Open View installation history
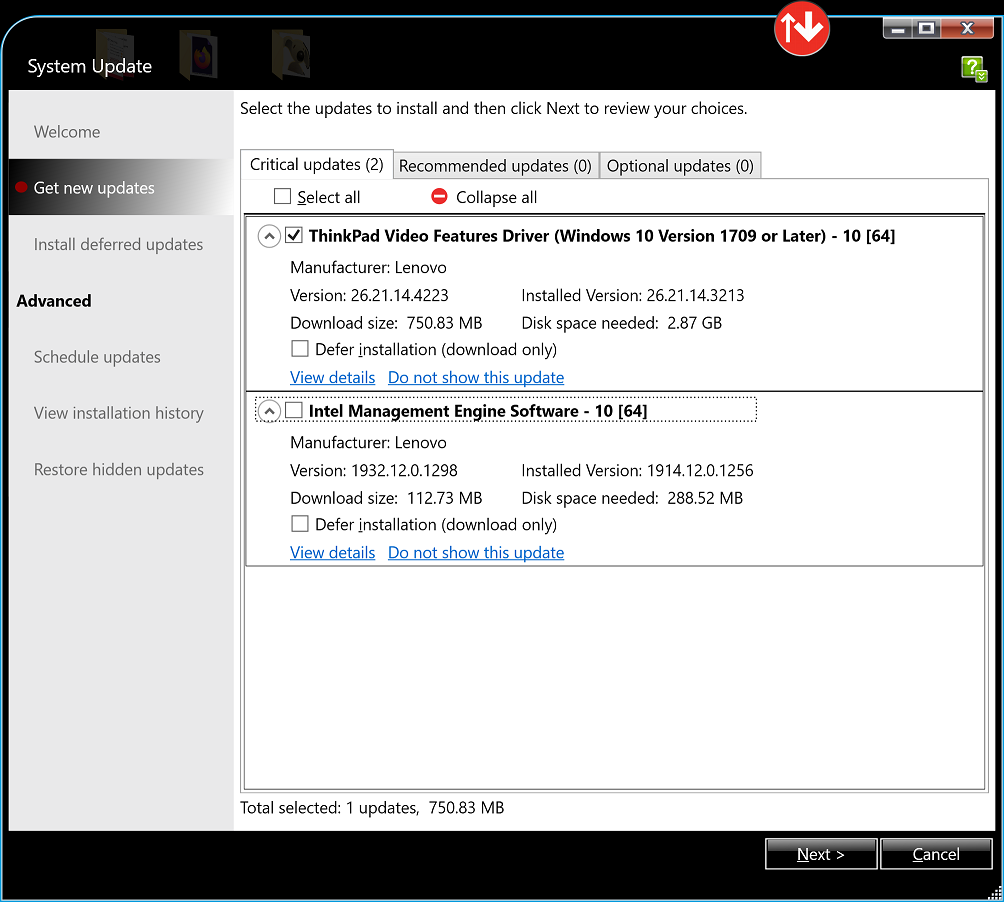 pyautogui.click(x=119, y=414)
